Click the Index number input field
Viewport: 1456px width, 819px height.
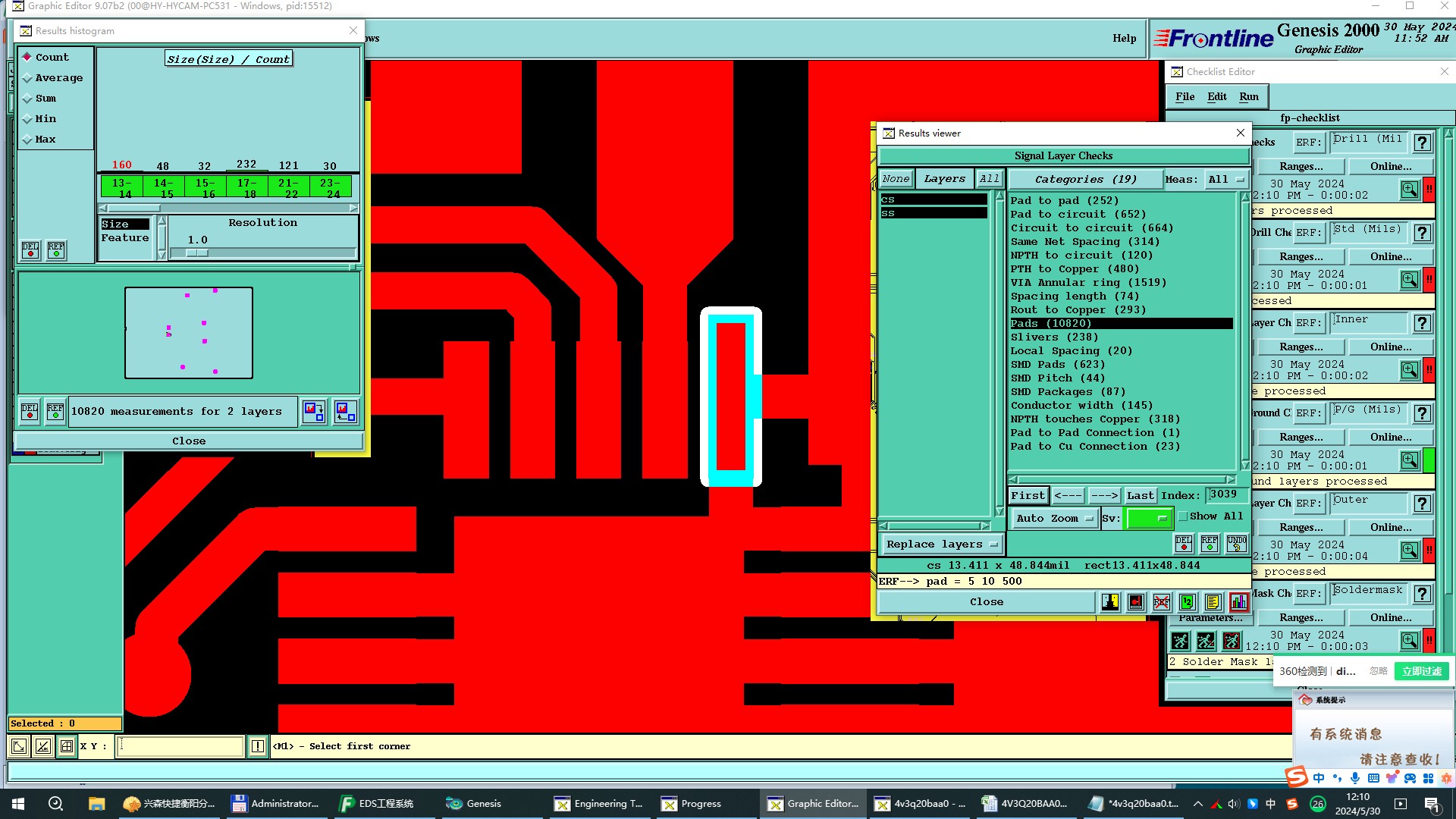point(1227,495)
